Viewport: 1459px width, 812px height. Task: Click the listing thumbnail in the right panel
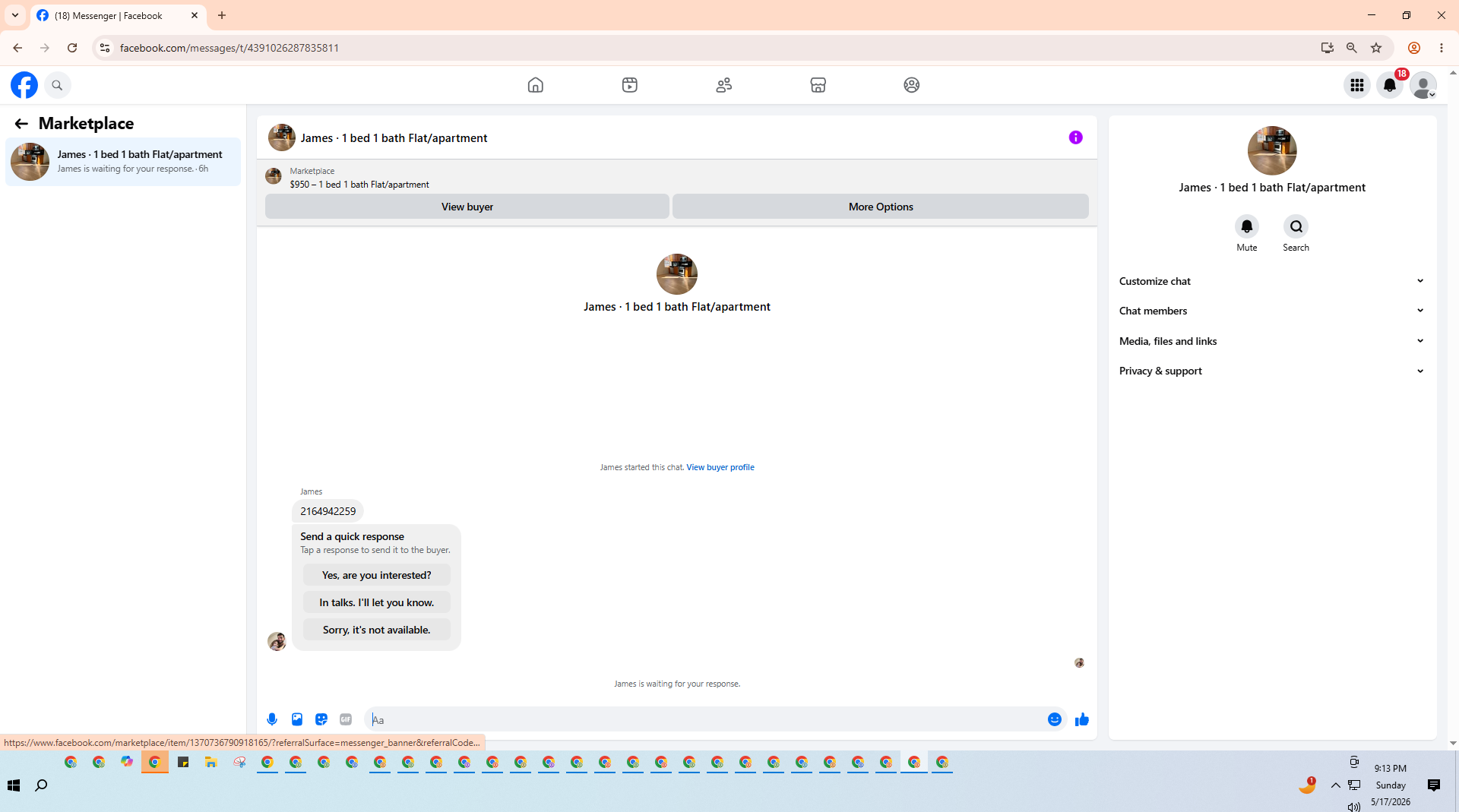pyautogui.click(x=1272, y=150)
